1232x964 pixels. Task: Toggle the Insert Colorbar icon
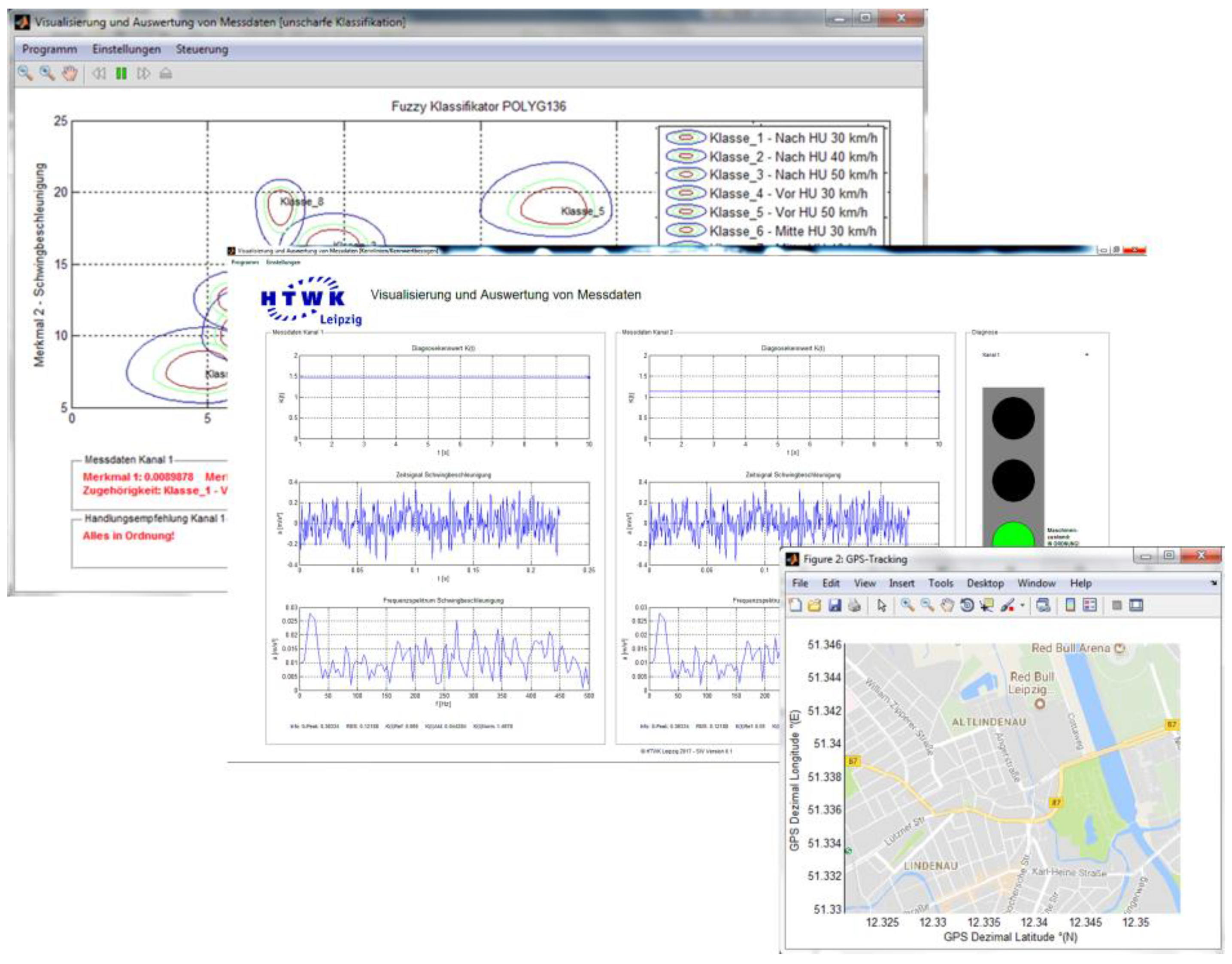click(1070, 605)
